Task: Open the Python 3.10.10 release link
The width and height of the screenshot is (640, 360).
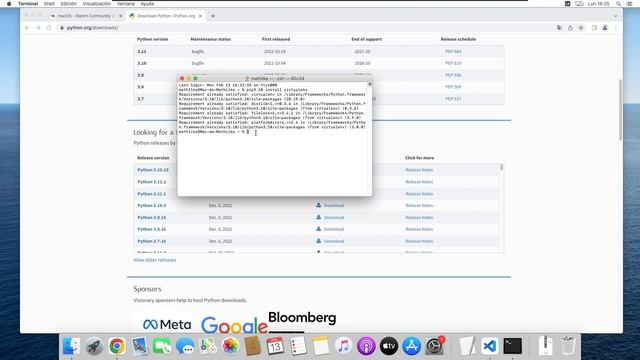Action: tap(153, 170)
